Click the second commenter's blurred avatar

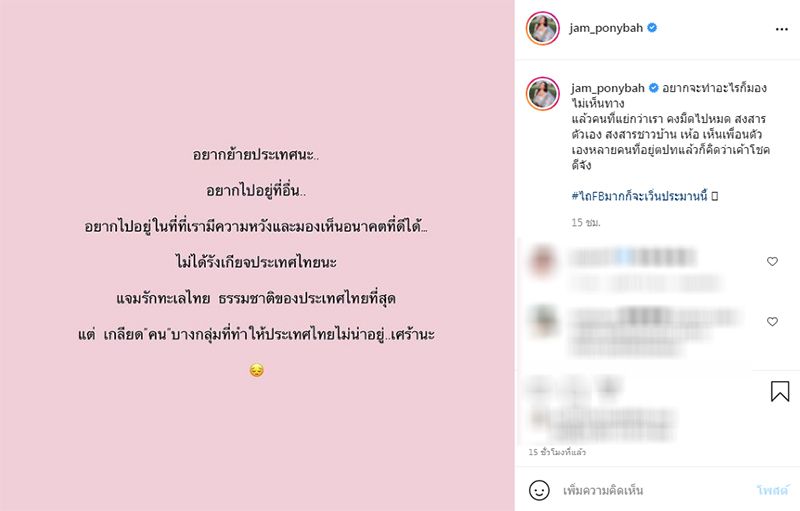coord(543,321)
